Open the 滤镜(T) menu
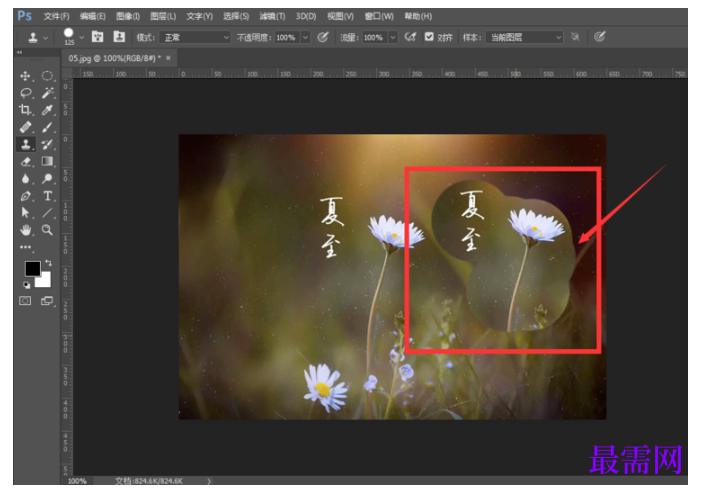Screen dimensions: 701x491 point(272,17)
